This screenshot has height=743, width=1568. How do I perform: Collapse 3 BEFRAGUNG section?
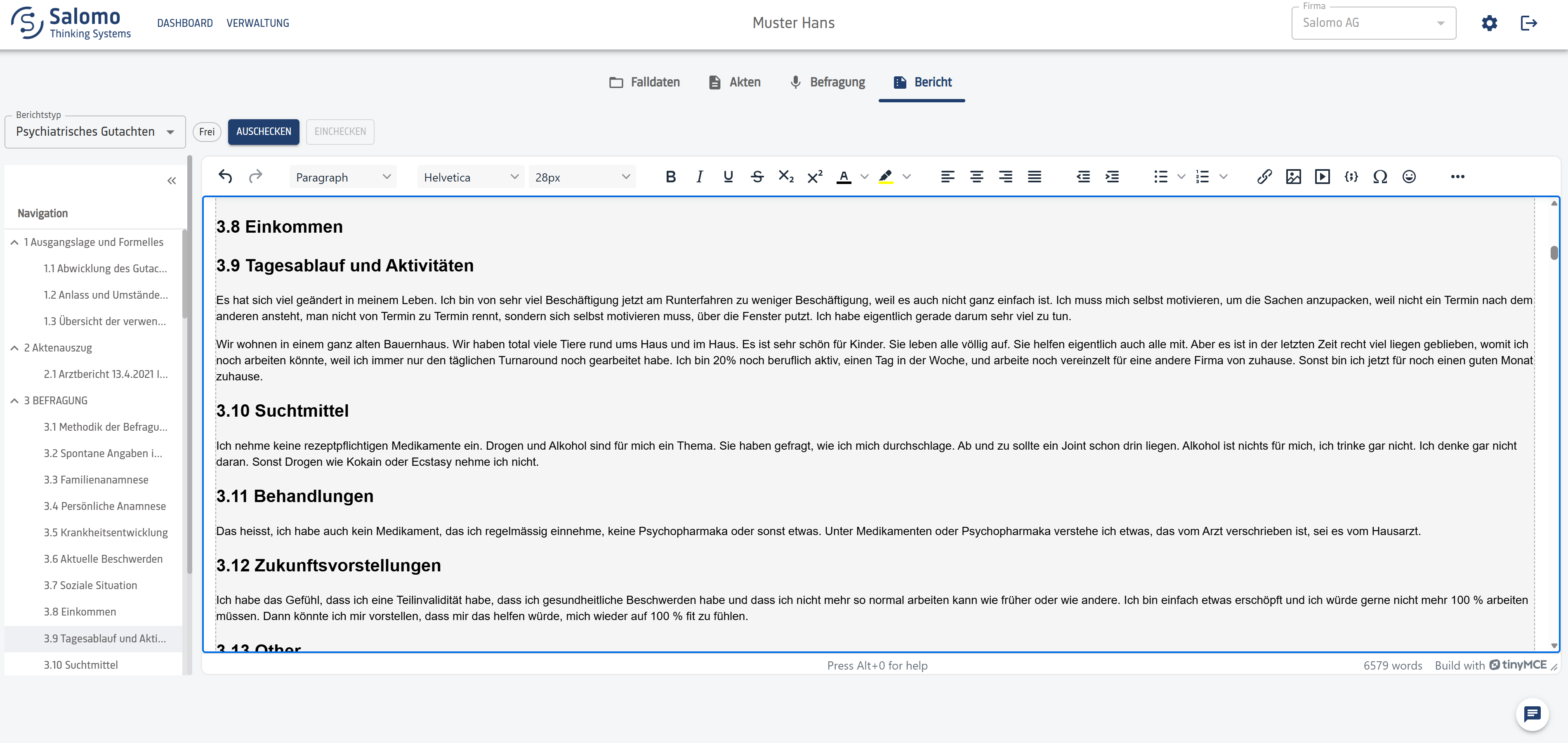point(14,401)
